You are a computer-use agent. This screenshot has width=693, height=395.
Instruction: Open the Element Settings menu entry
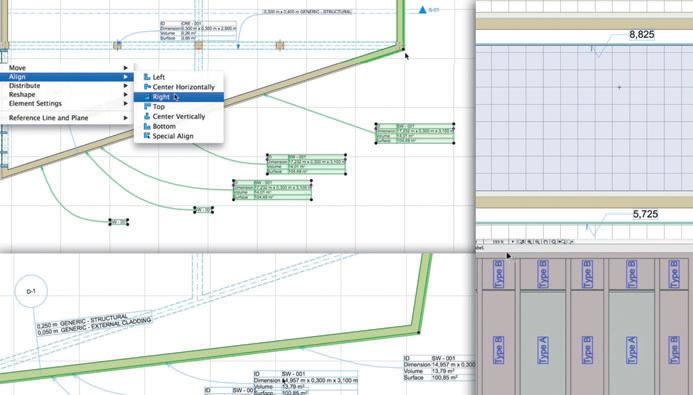[35, 103]
